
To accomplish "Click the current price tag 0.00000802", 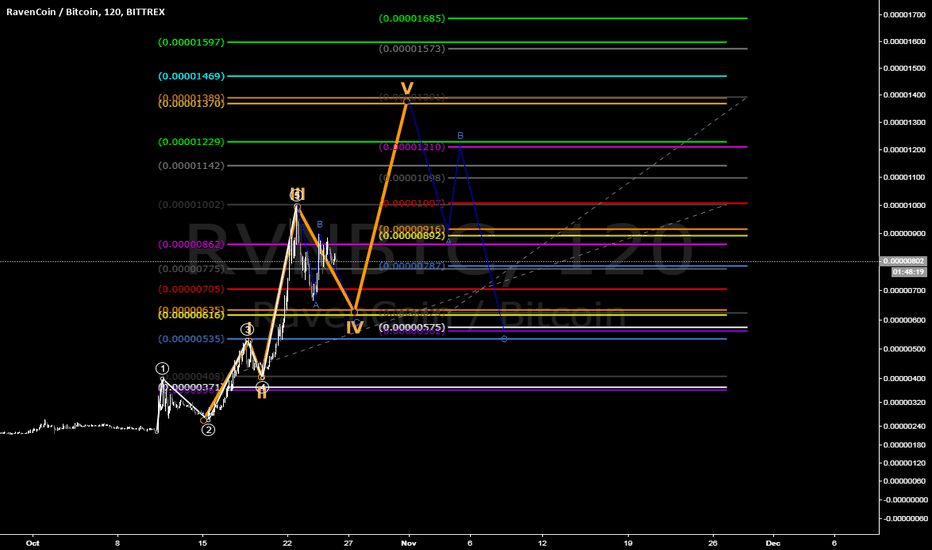I will (903, 261).
